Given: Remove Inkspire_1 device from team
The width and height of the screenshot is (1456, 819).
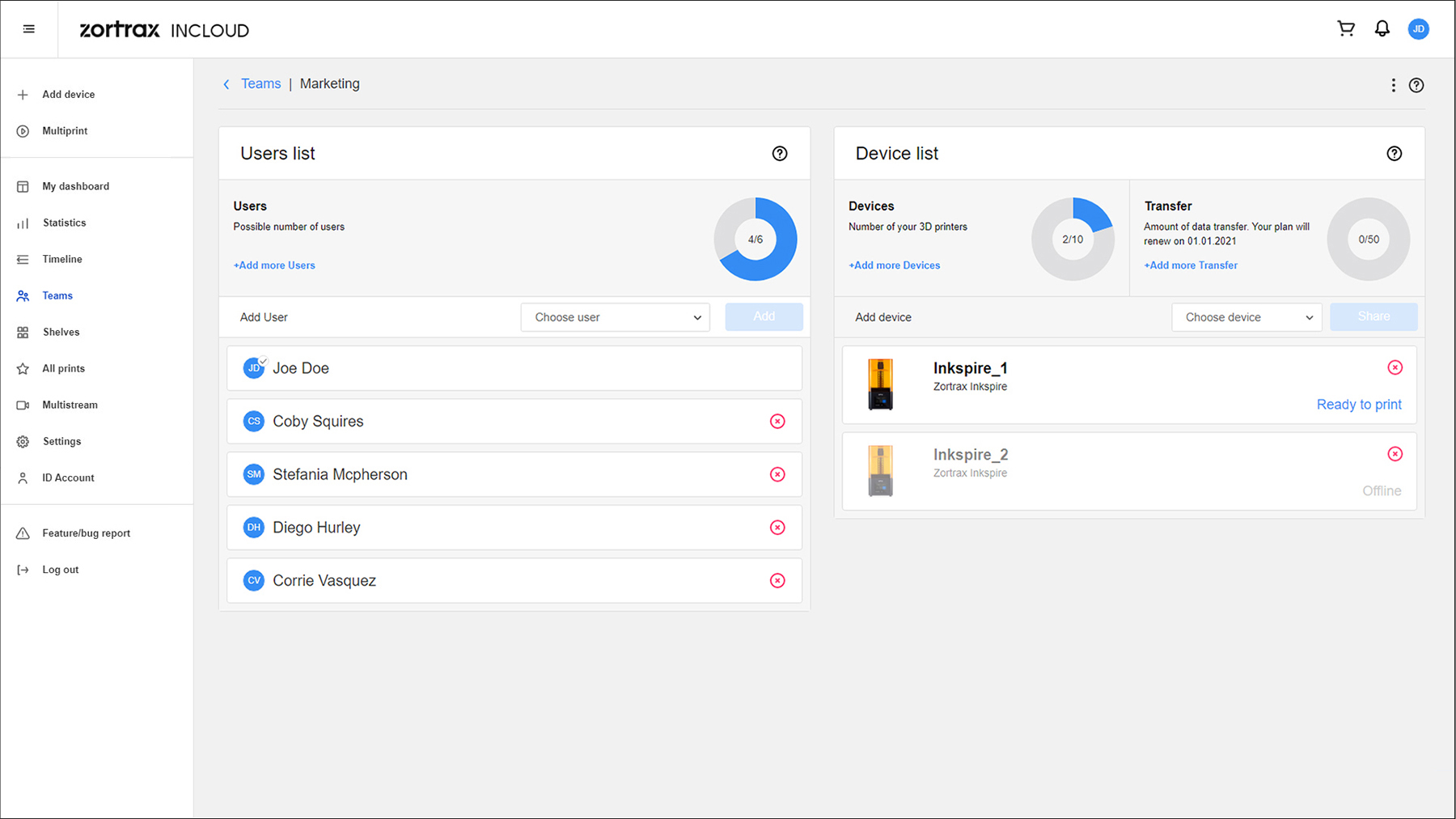Looking at the screenshot, I should tap(1395, 368).
